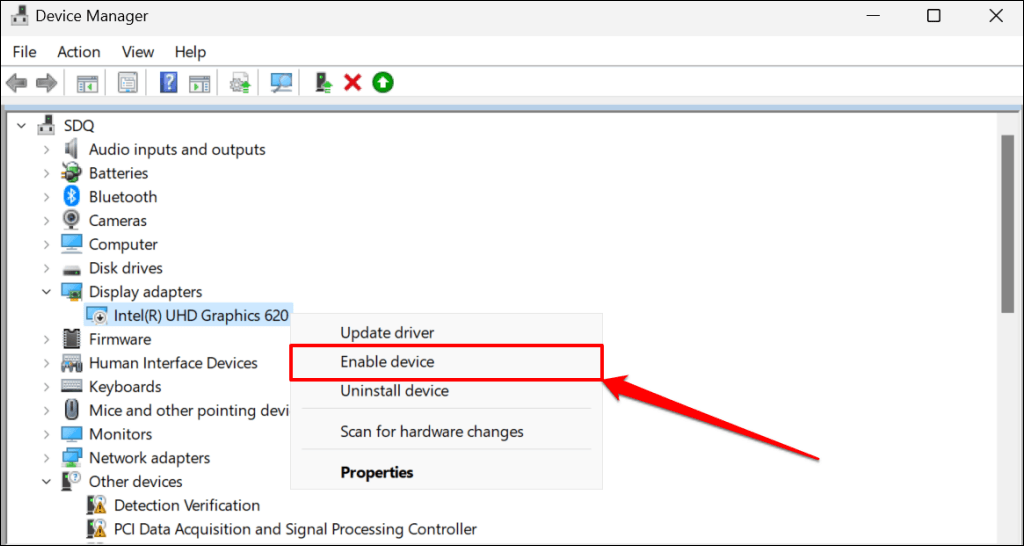Viewport: 1024px width, 546px height.
Task: Click the computer icon beside SDQ root
Action: (x=46, y=125)
